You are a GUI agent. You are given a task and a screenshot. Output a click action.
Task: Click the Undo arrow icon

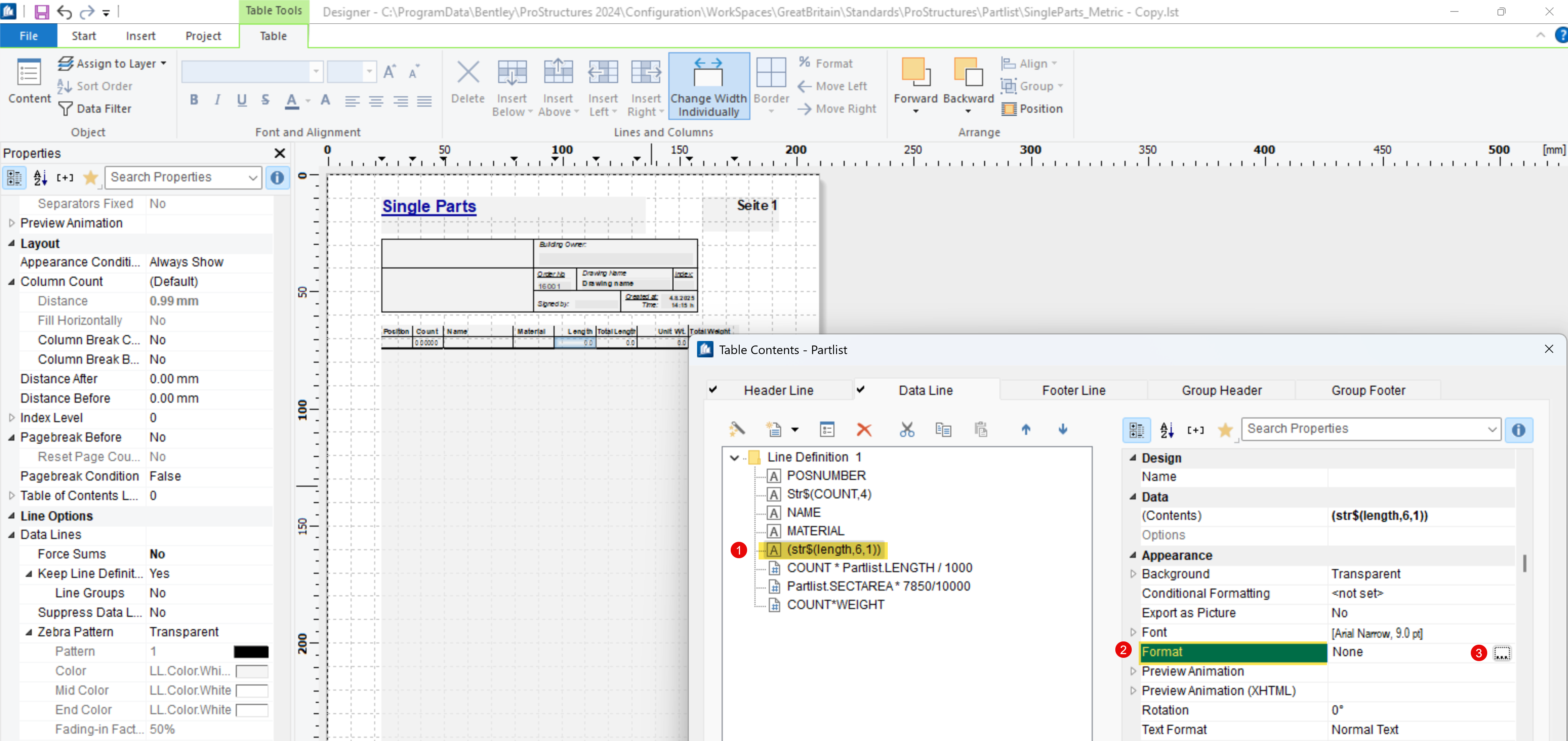click(64, 11)
